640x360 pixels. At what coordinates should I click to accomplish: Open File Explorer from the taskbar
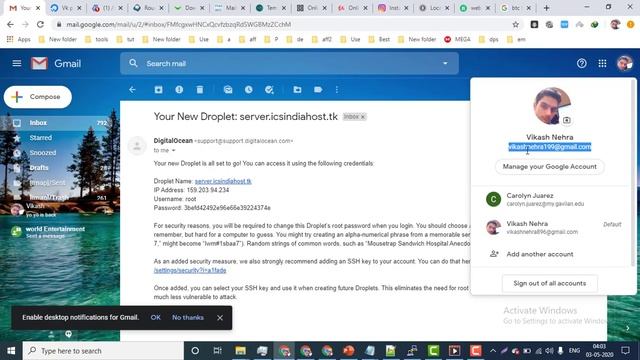(240, 351)
